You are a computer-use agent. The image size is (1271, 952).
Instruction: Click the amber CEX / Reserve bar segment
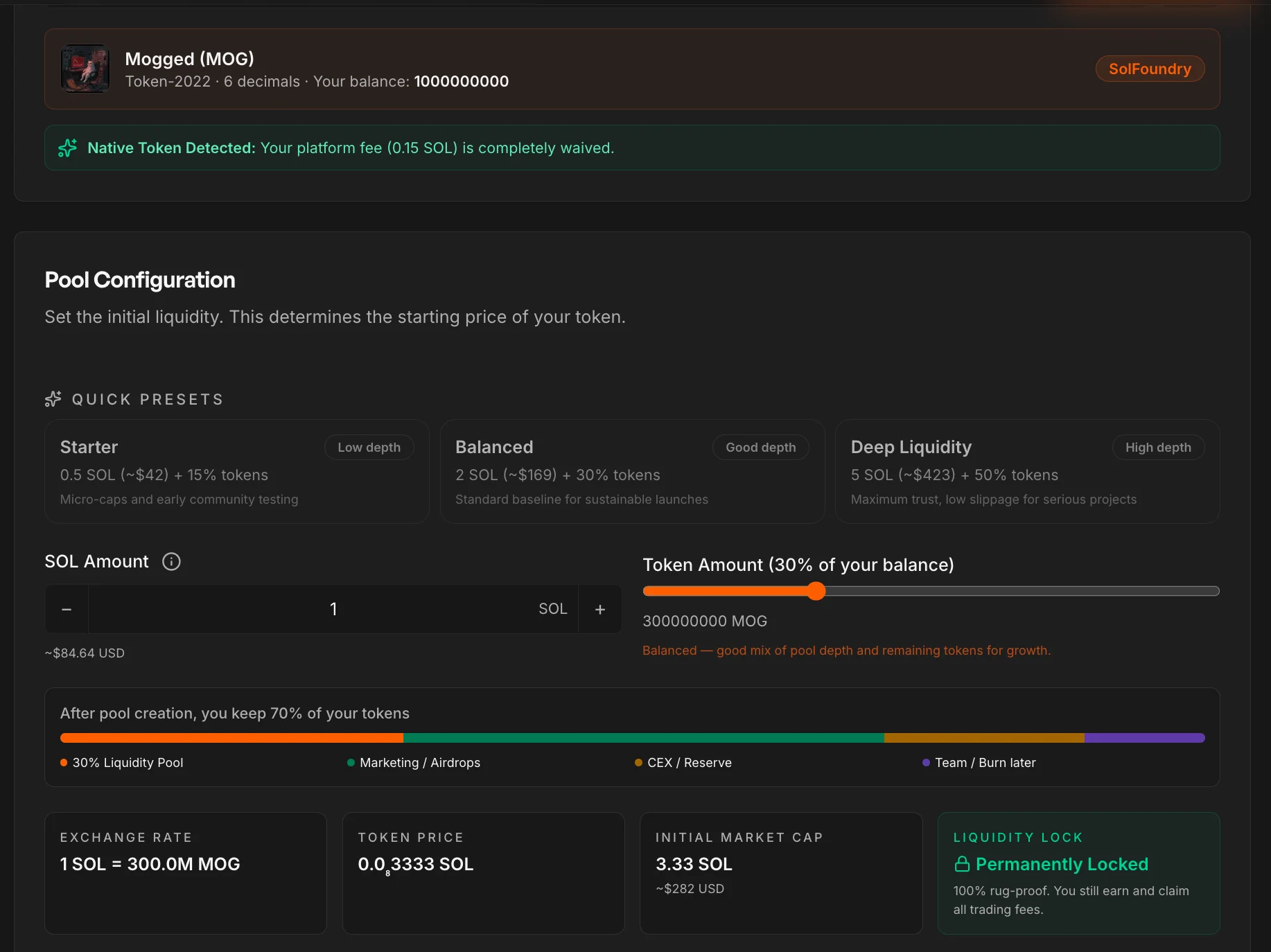click(x=984, y=738)
